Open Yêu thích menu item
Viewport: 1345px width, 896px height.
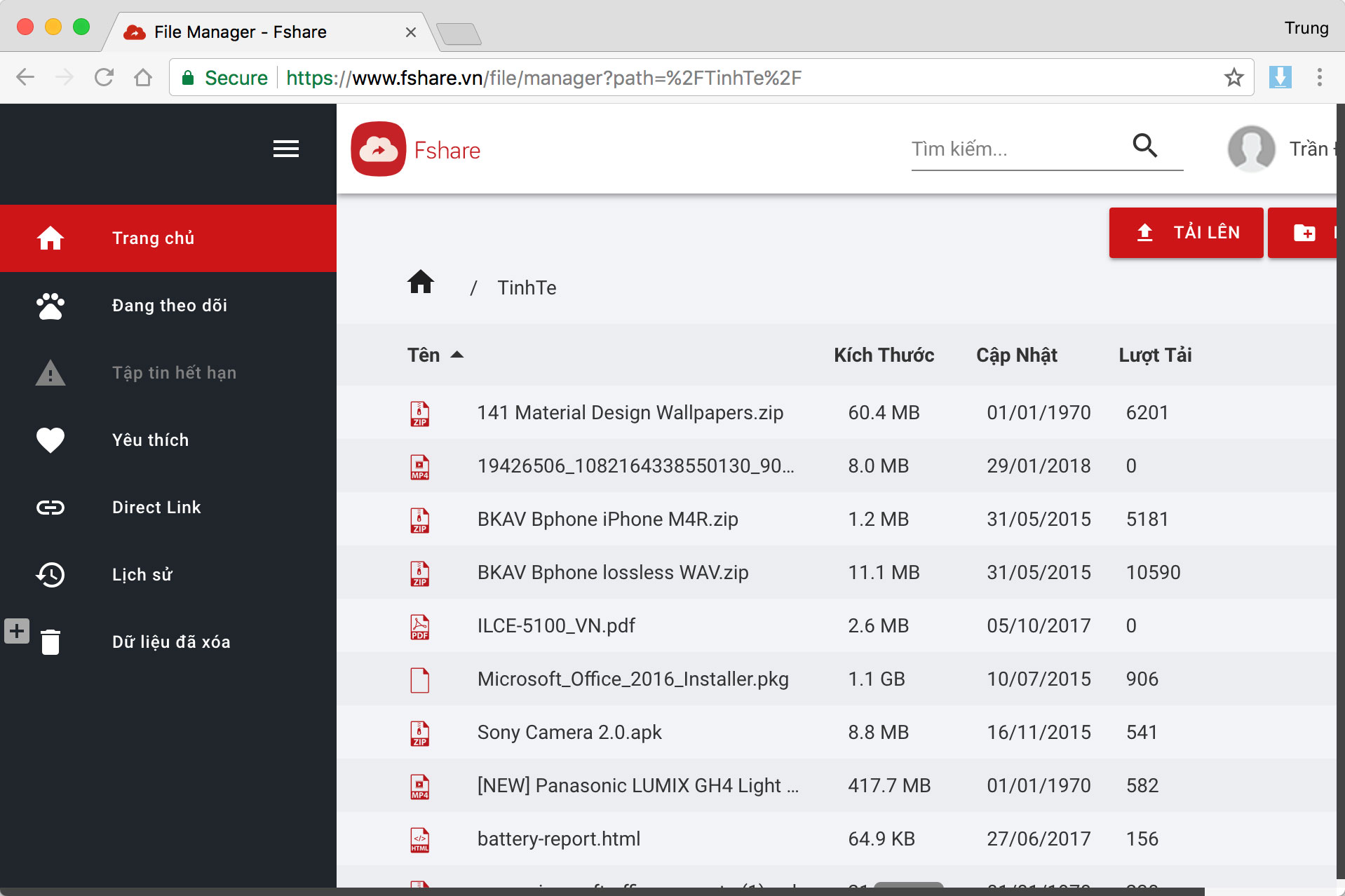coord(168,440)
